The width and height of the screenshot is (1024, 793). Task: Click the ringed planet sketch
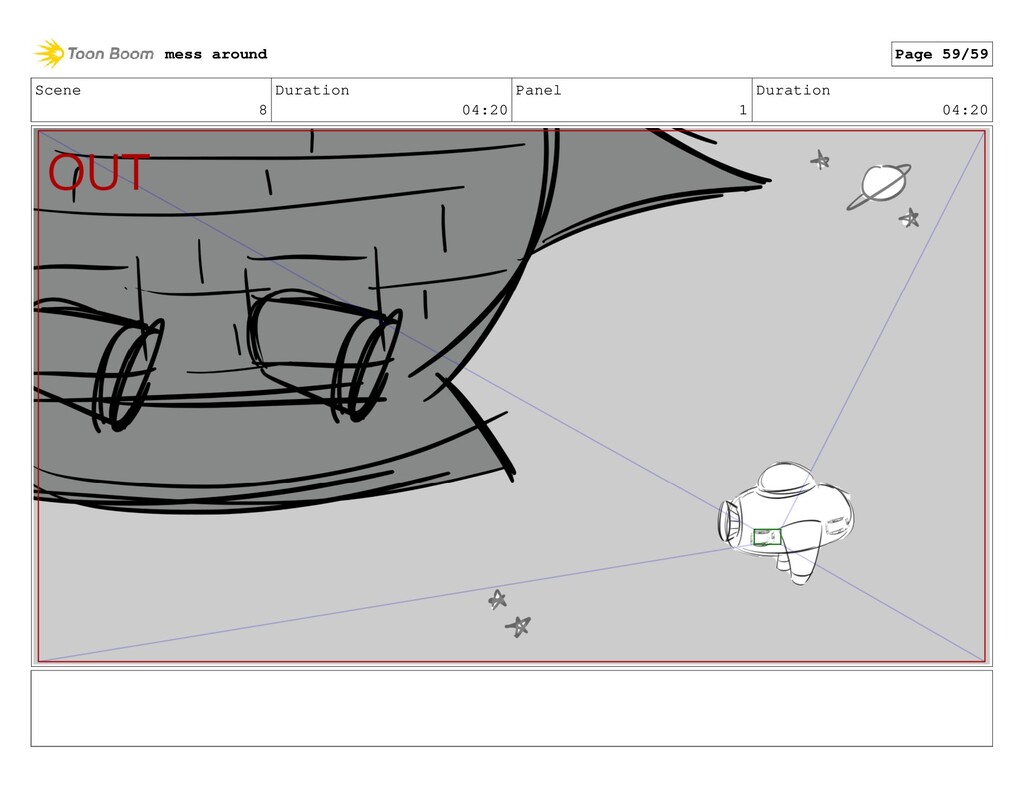pos(879,186)
